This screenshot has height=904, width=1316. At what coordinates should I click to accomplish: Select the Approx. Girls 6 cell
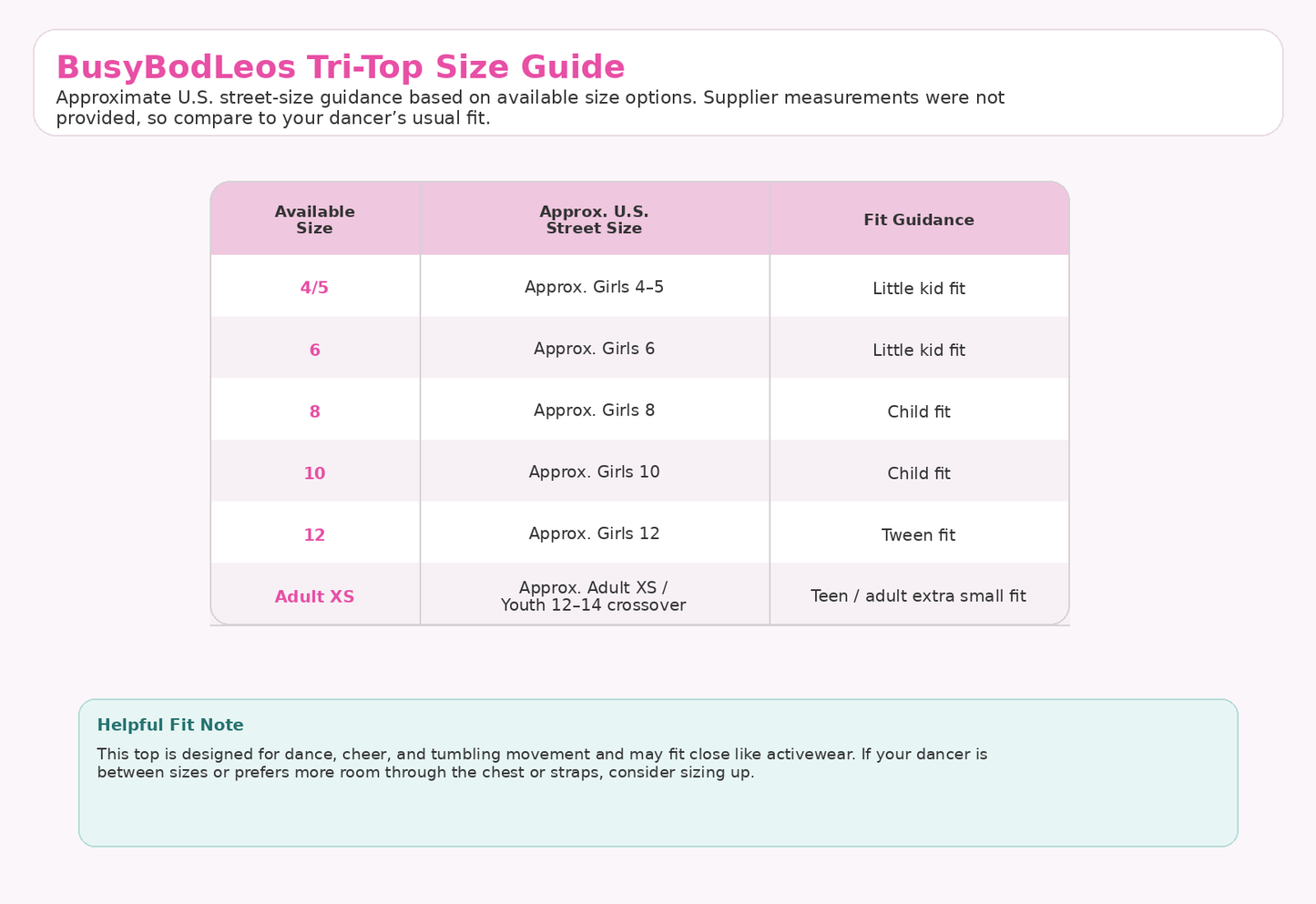pos(594,350)
